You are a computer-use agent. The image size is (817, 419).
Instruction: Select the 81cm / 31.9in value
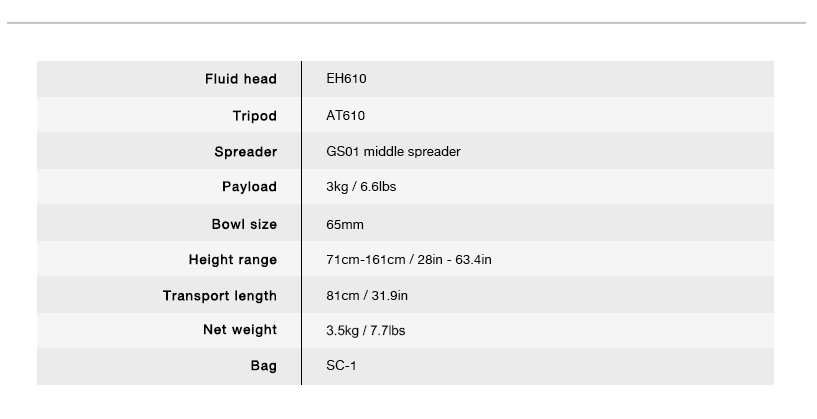[367, 295]
